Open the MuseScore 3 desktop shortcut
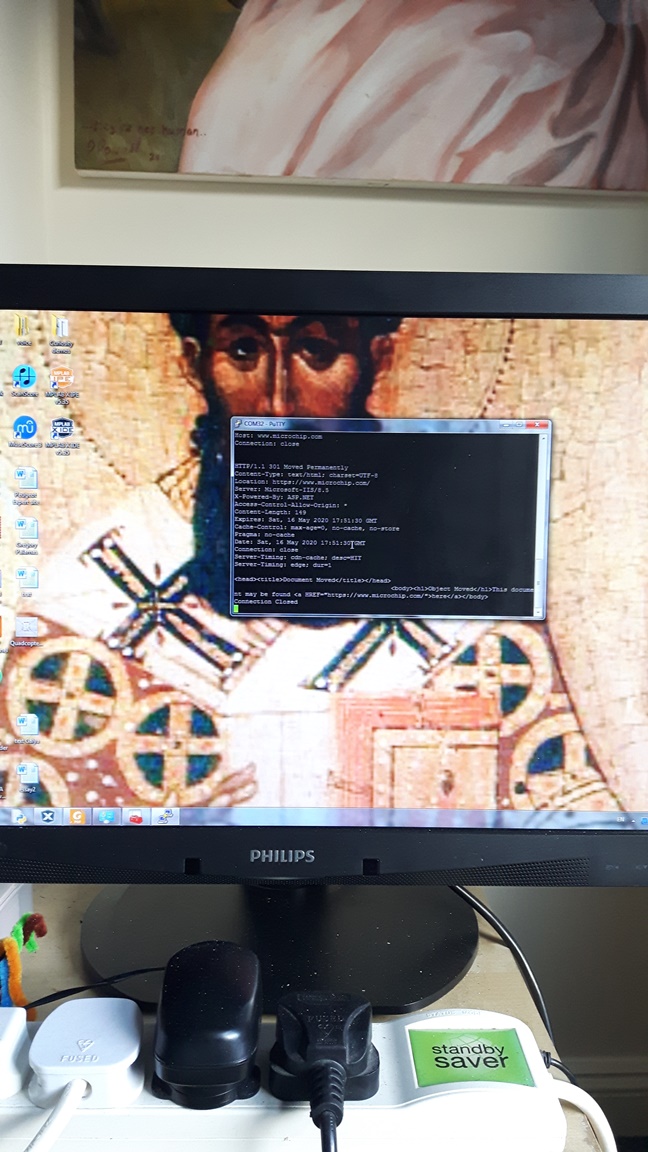This screenshot has height=1152, width=648. pos(24,431)
